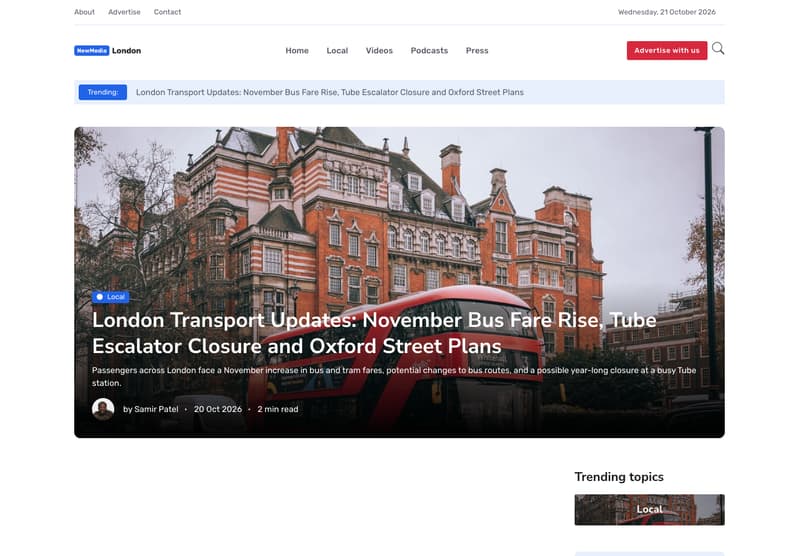
Task: Open the Local trending topic thumbnail
Action: [x=649, y=510]
